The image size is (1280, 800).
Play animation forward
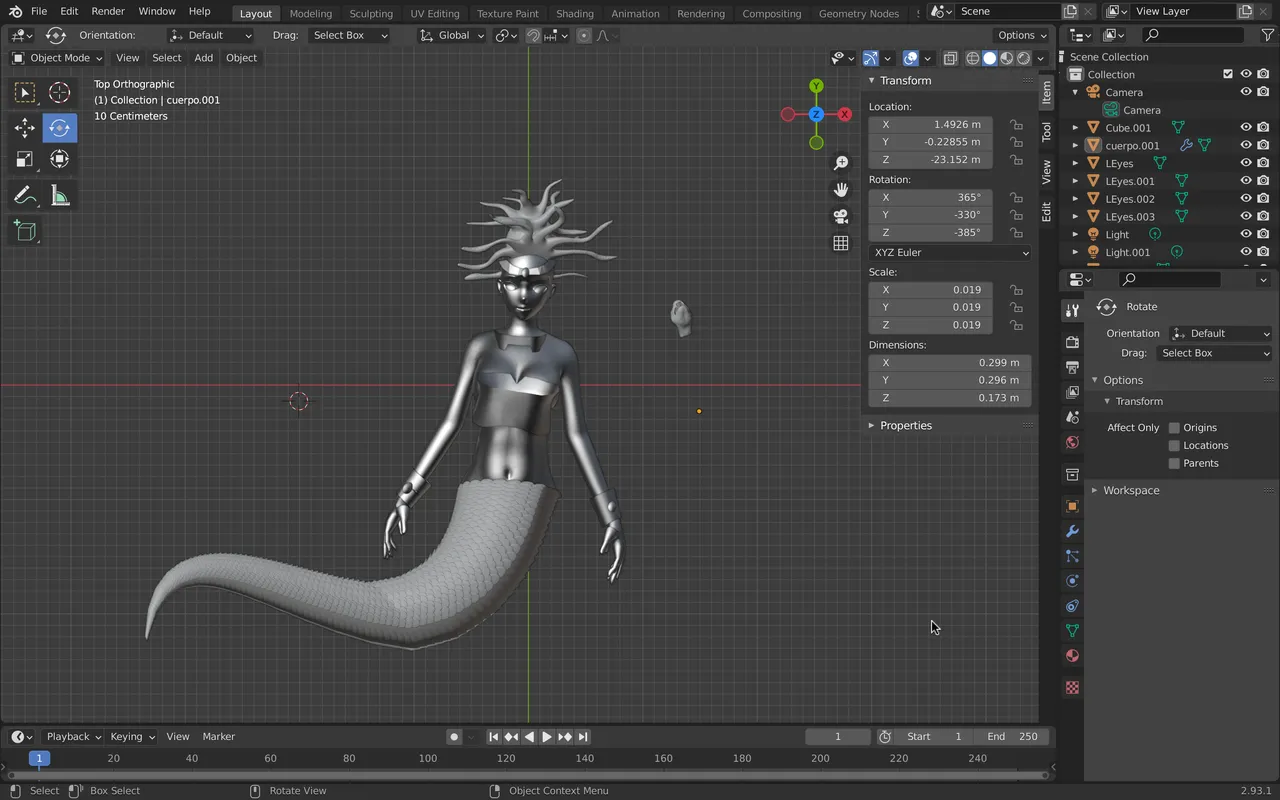click(x=547, y=737)
